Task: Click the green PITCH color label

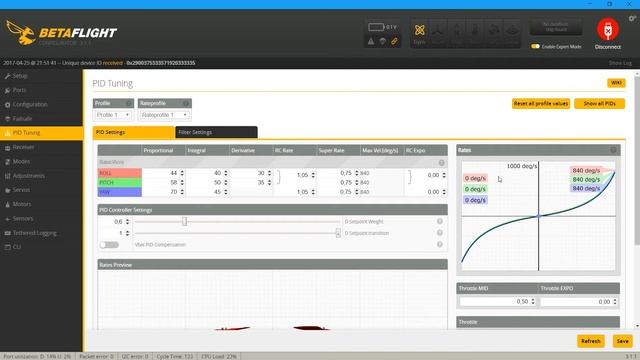Action: coord(120,182)
